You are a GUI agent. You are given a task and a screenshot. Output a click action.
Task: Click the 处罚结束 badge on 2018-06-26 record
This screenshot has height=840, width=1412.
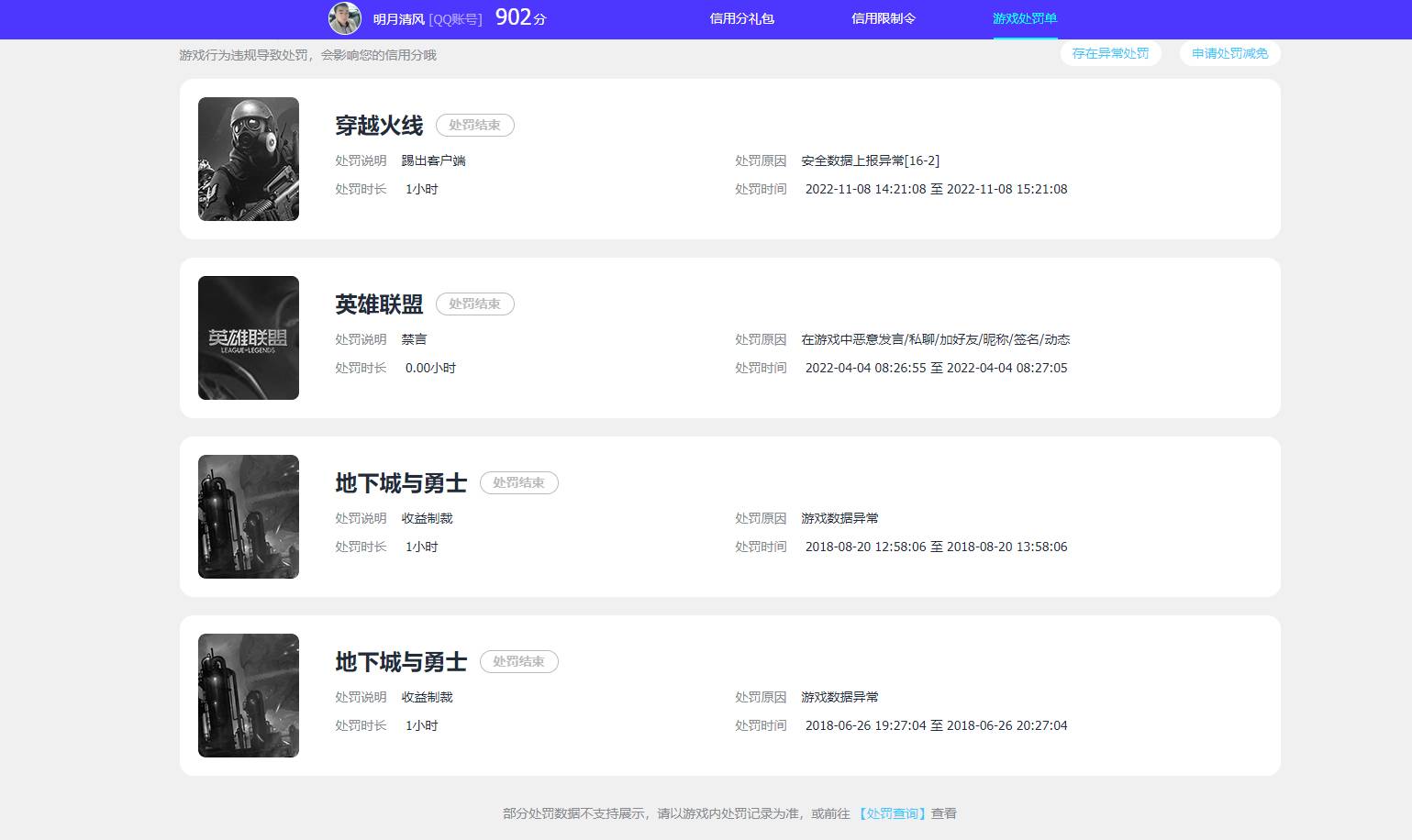coord(518,661)
